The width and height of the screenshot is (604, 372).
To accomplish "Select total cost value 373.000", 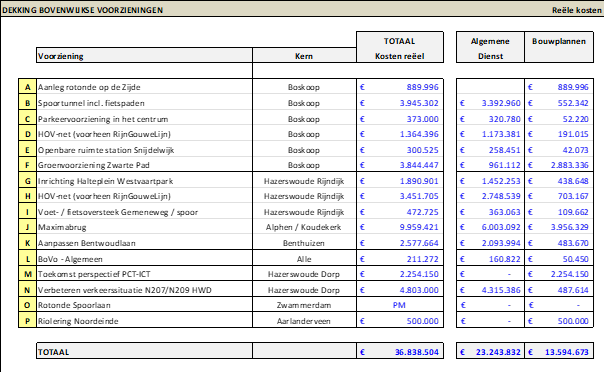I will (400, 119).
